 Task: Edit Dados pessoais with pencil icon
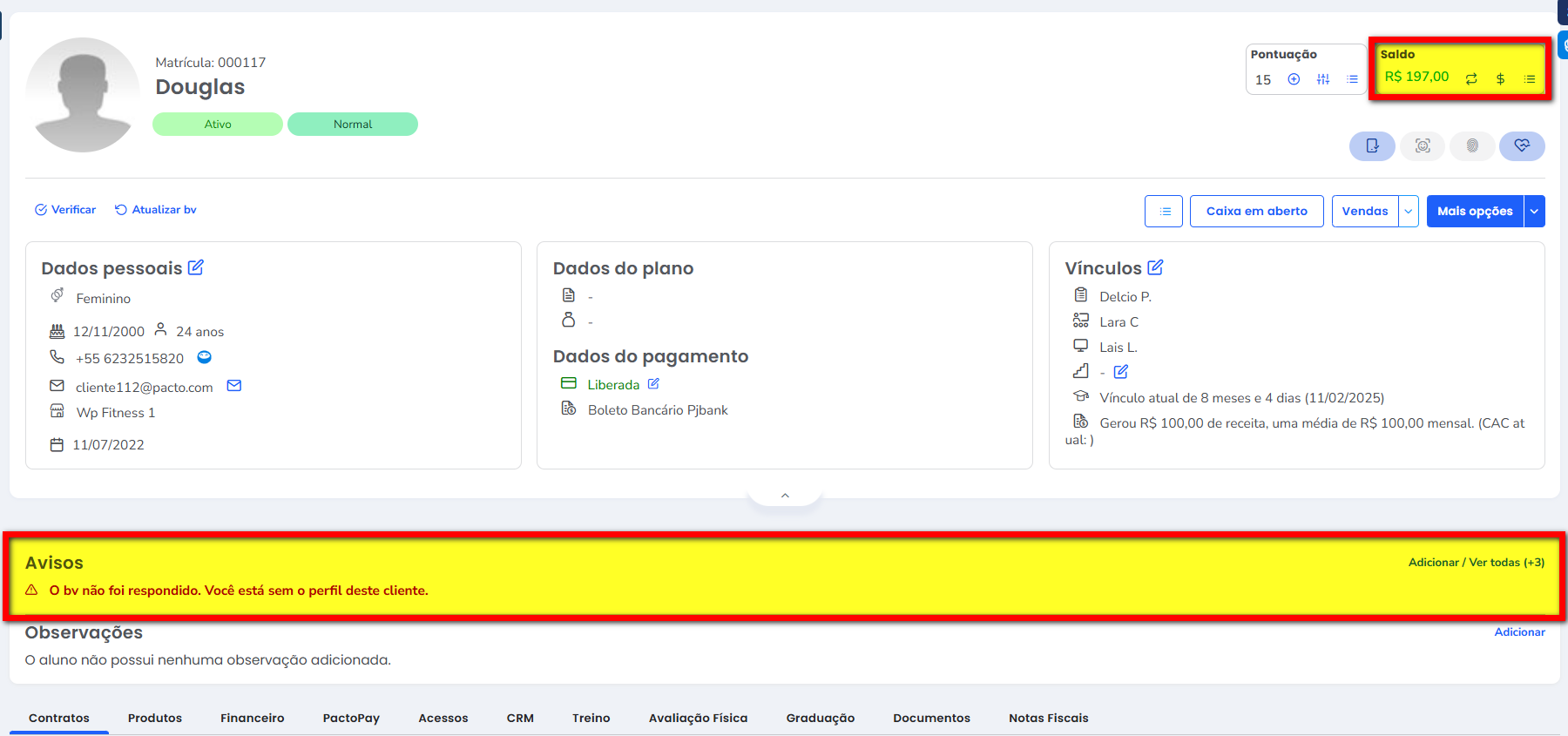196,267
